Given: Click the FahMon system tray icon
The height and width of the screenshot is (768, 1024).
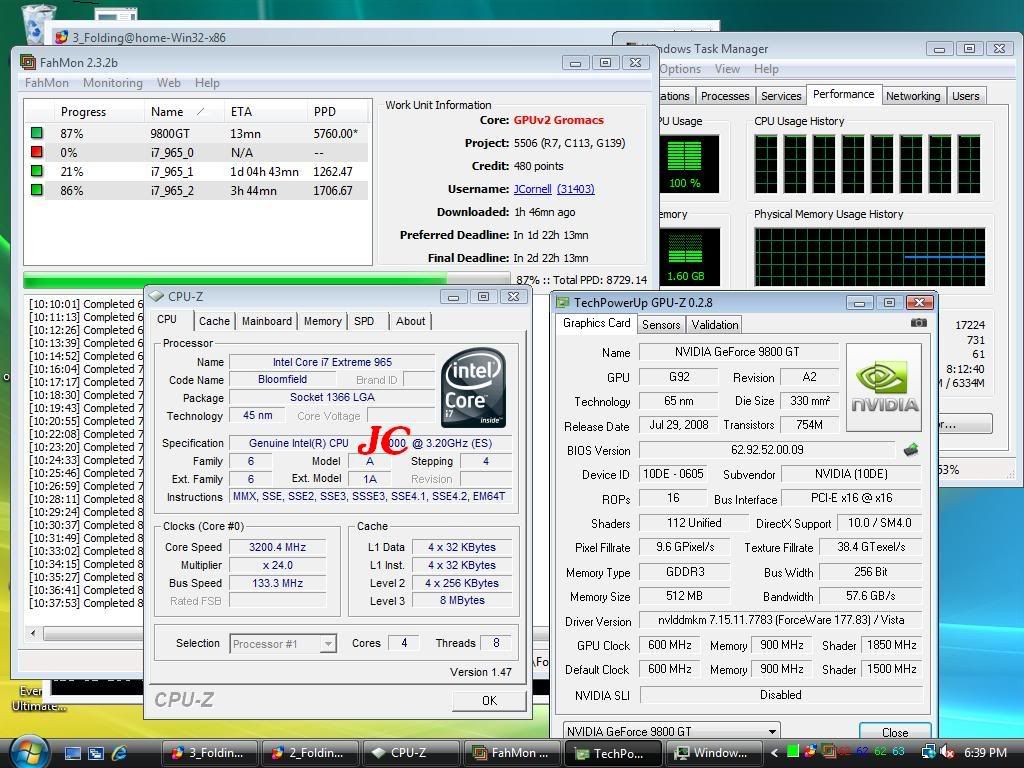Looking at the screenshot, I should click(x=828, y=752).
